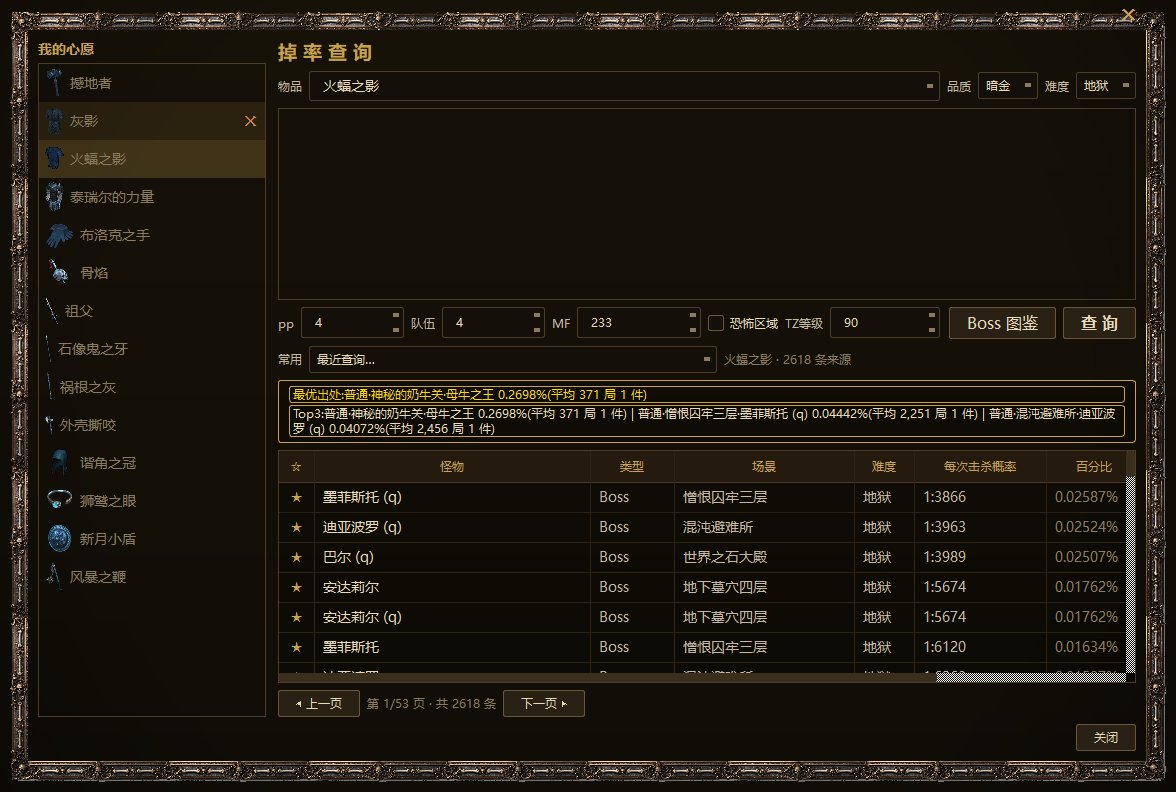
Task: Remove 灰影 from wishlist with its X
Action: (x=250, y=121)
